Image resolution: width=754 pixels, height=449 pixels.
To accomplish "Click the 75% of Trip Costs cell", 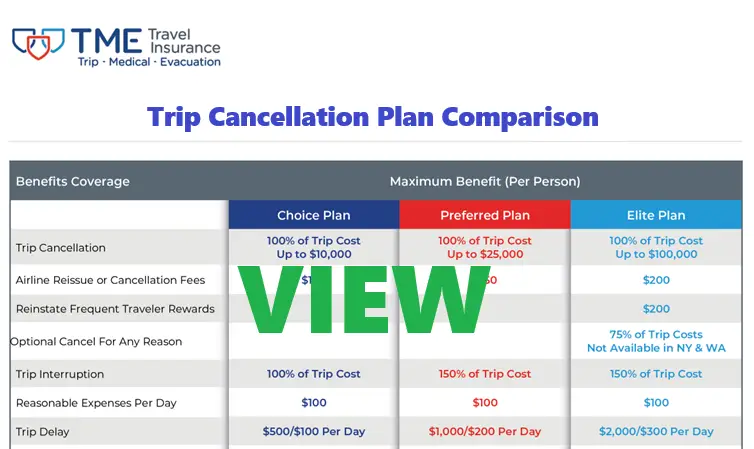I will (x=656, y=335).
